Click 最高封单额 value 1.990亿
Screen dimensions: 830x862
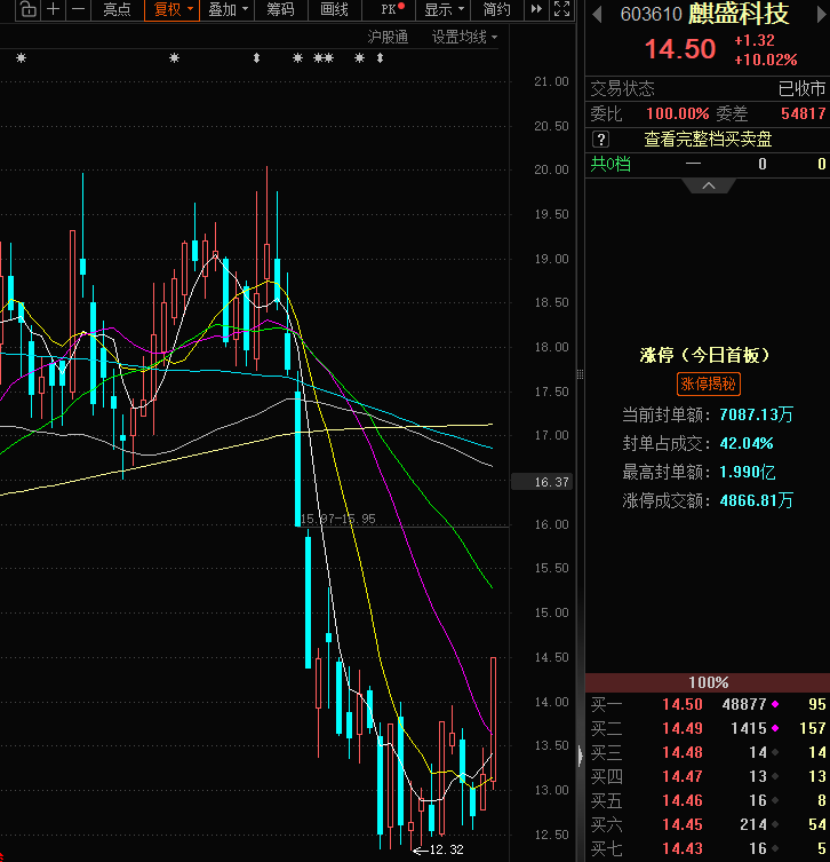747,472
